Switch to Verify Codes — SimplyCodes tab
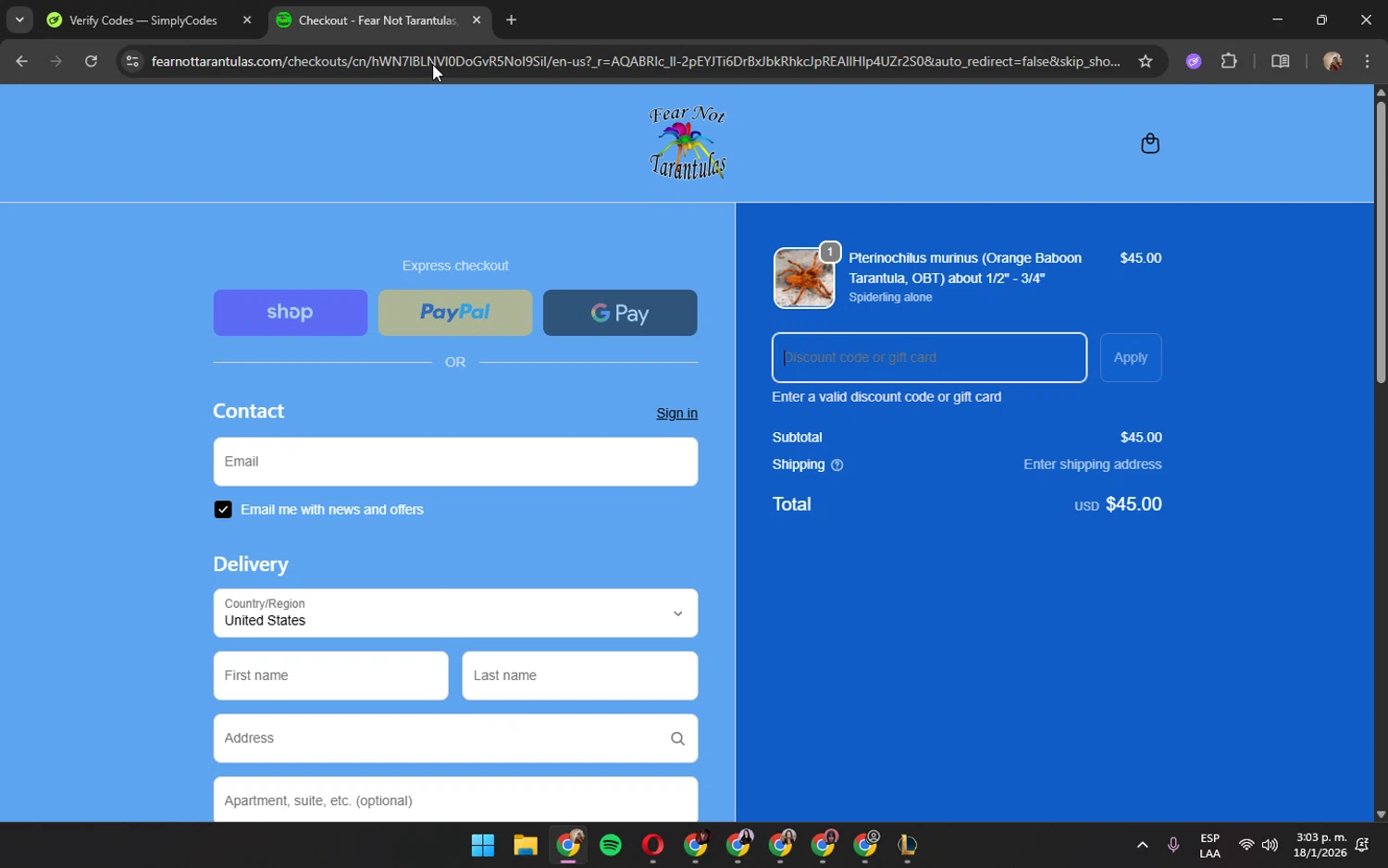 143,20
